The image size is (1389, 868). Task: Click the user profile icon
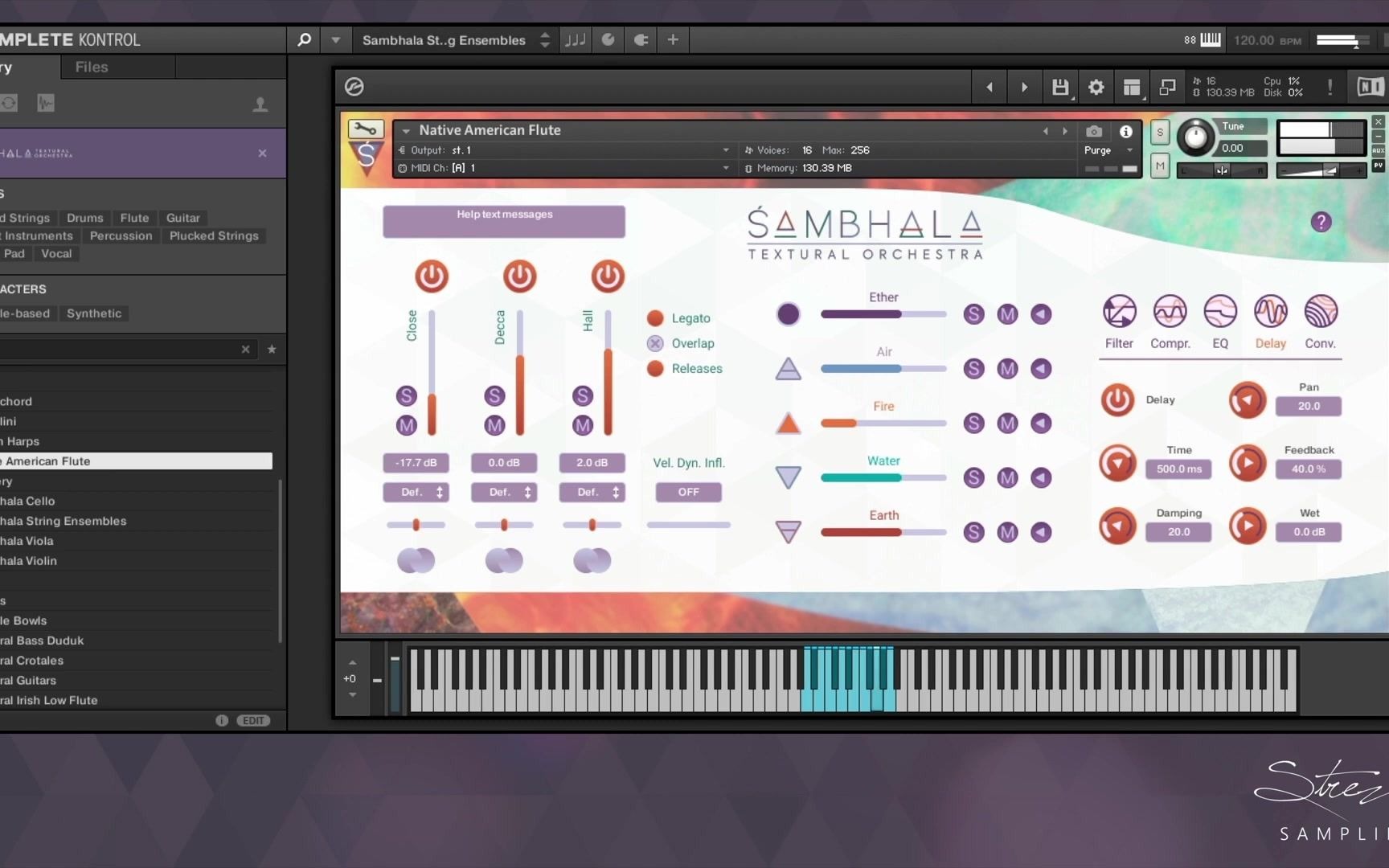260,104
